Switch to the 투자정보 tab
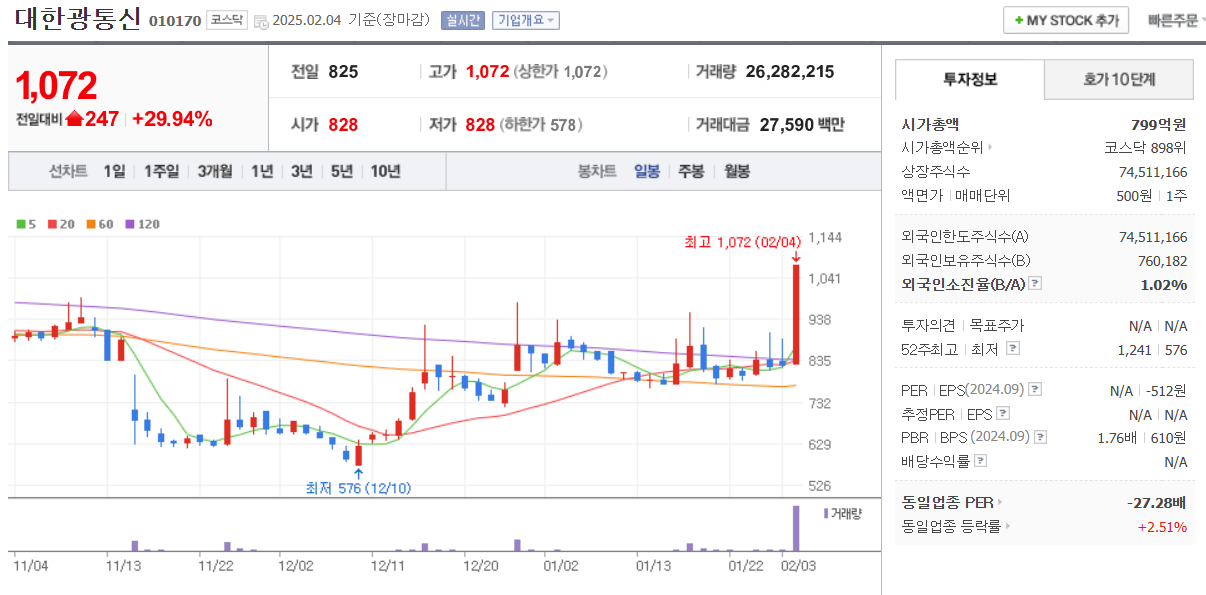Viewport: 1206px width, 595px height. [970, 79]
